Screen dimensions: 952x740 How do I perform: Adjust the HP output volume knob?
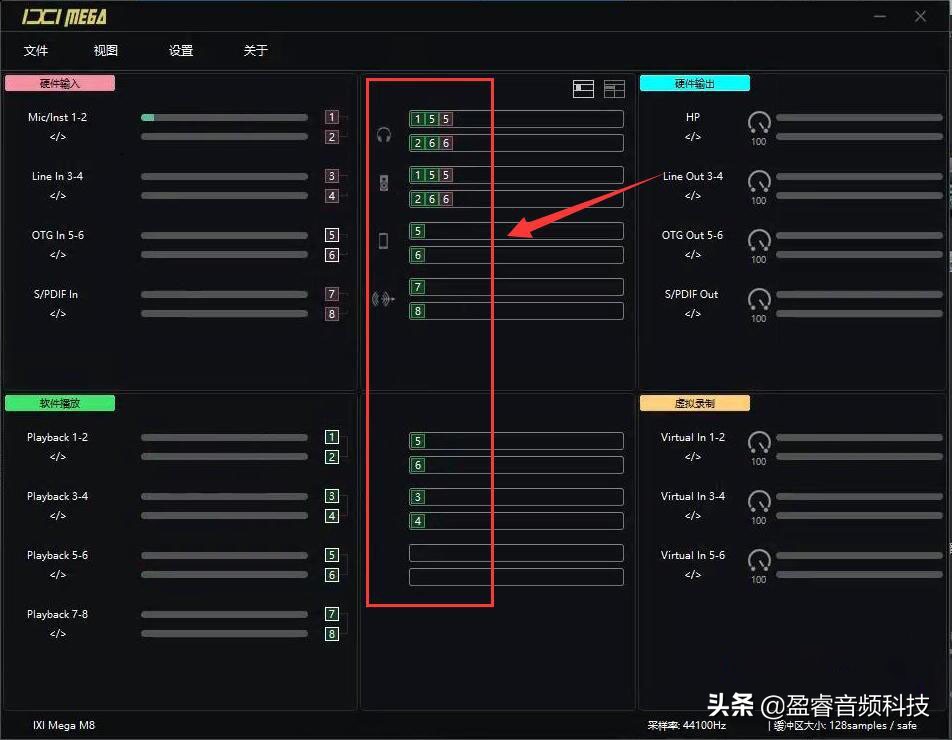click(759, 124)
